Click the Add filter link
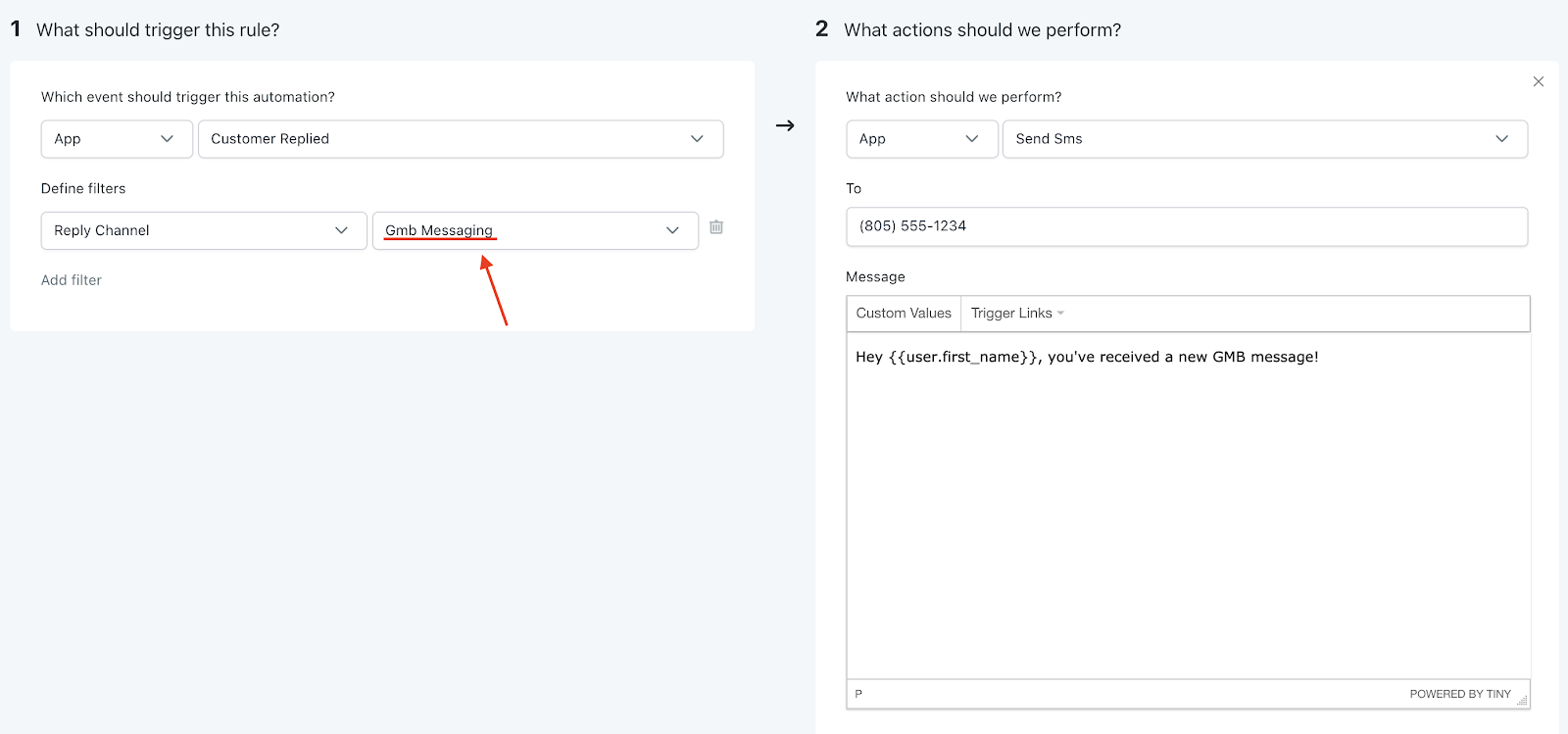Image resolution: width=1568 pixels, height=734 pixels. pos(72,280)
